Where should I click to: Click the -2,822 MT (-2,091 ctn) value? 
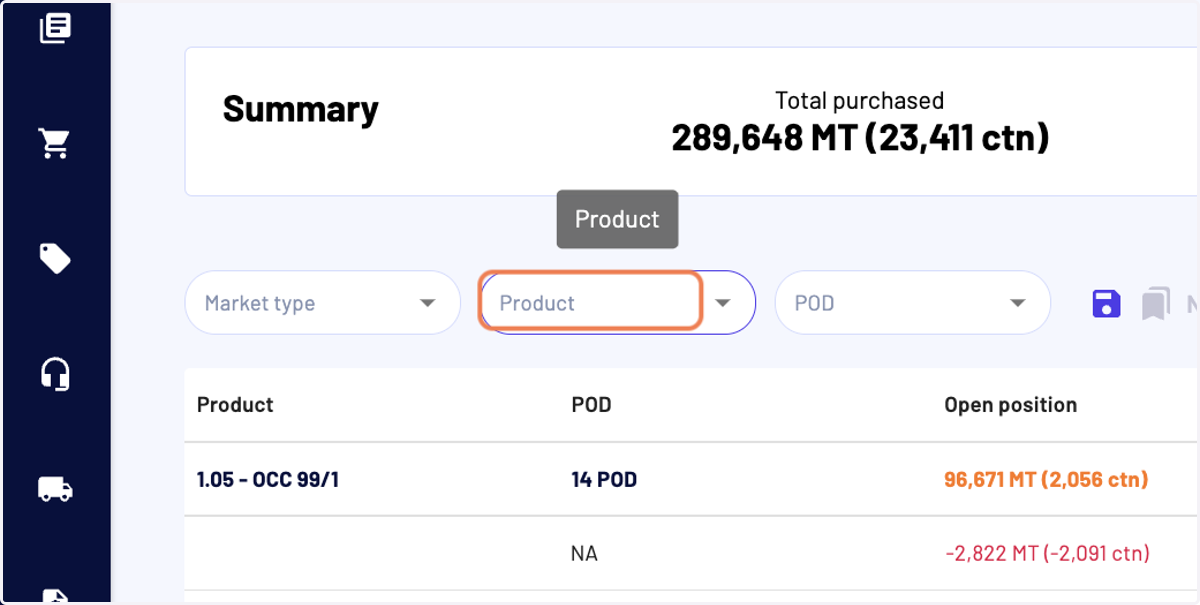(x=1047, y=553)
